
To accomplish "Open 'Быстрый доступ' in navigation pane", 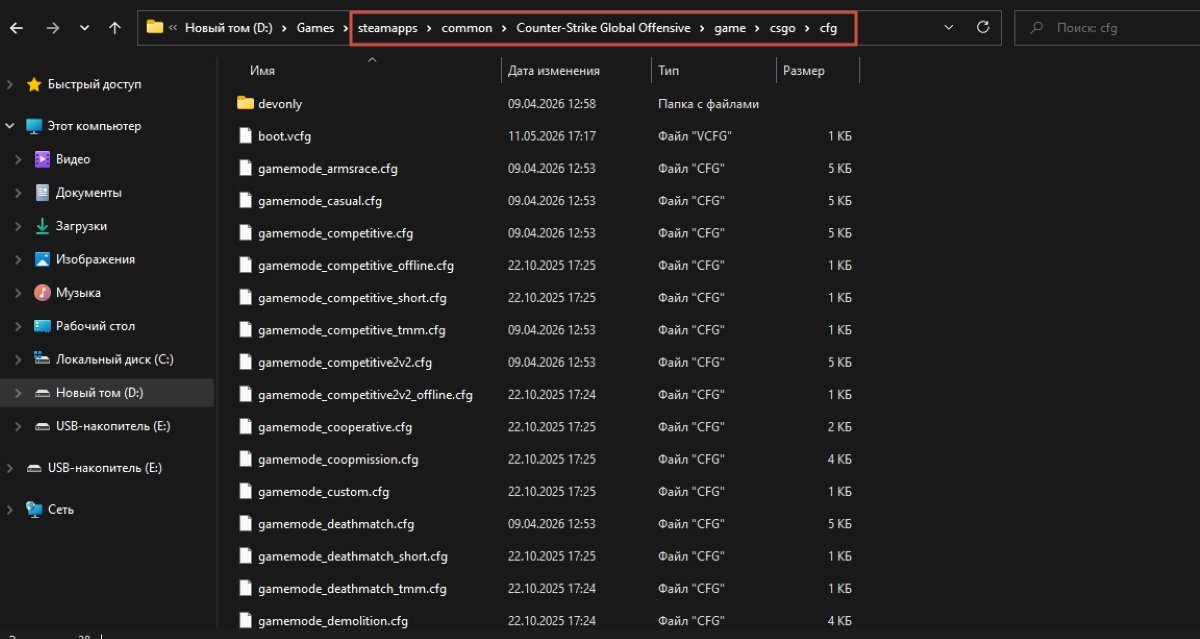I will tap(94, 85).
